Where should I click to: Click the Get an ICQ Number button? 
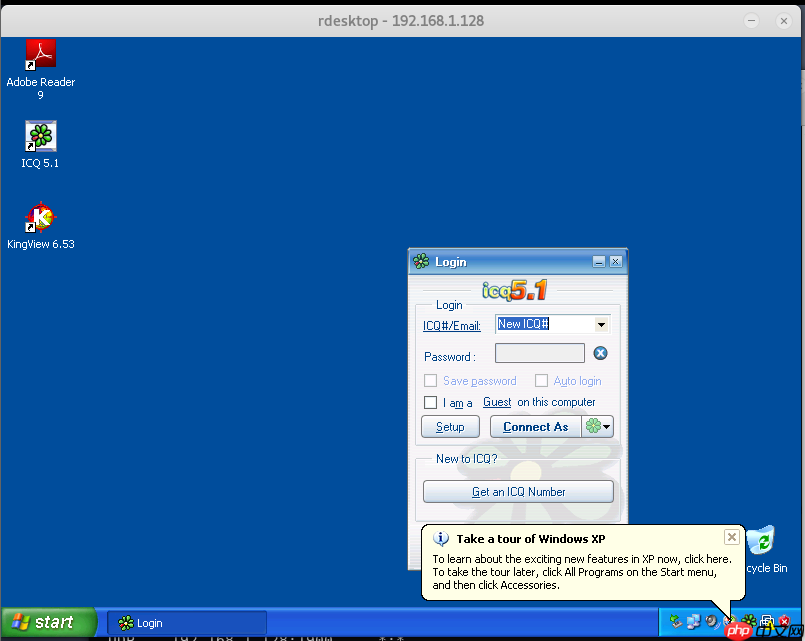[518, 492]
